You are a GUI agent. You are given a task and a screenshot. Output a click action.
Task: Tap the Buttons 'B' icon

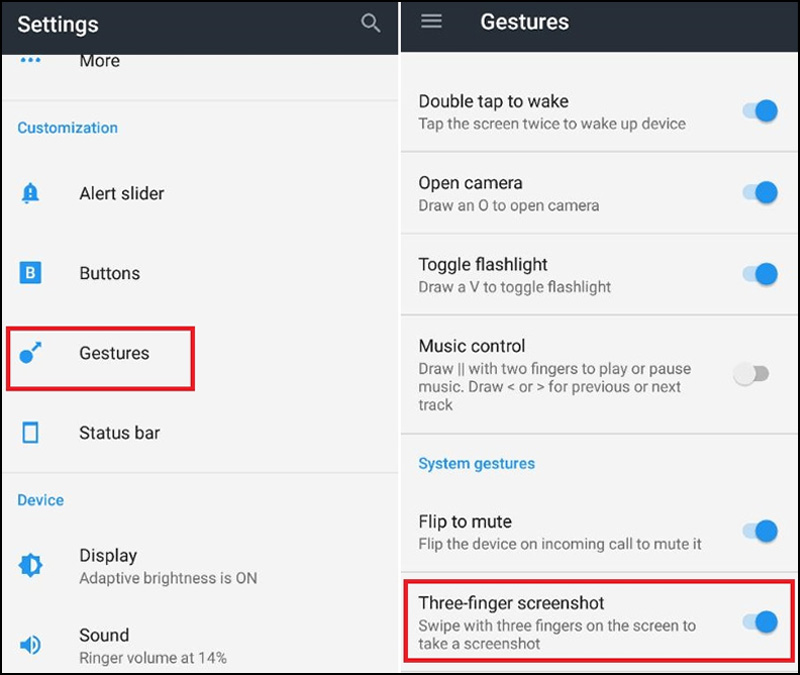tap(31, 273)
